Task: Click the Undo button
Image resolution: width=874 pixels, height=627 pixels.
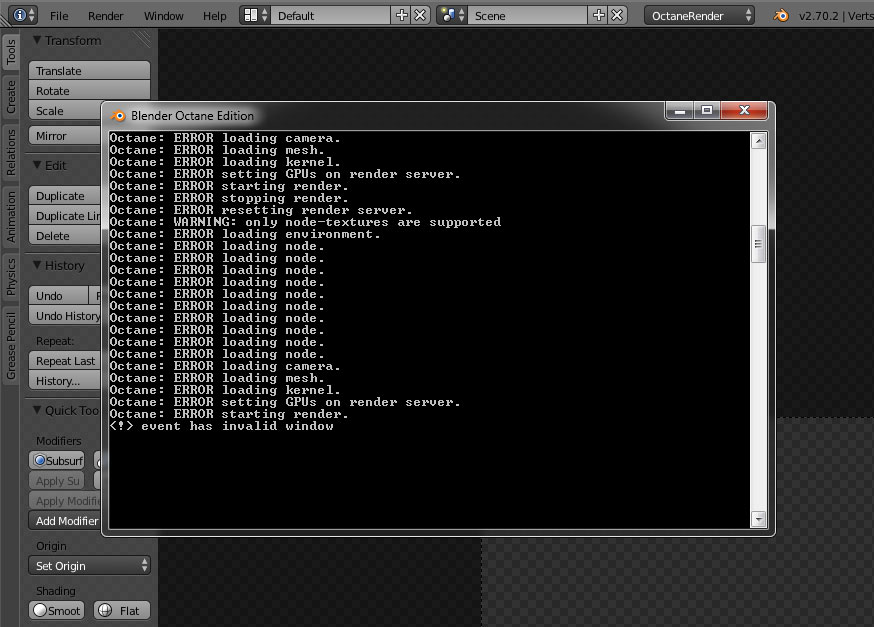Action: point(59,296)
